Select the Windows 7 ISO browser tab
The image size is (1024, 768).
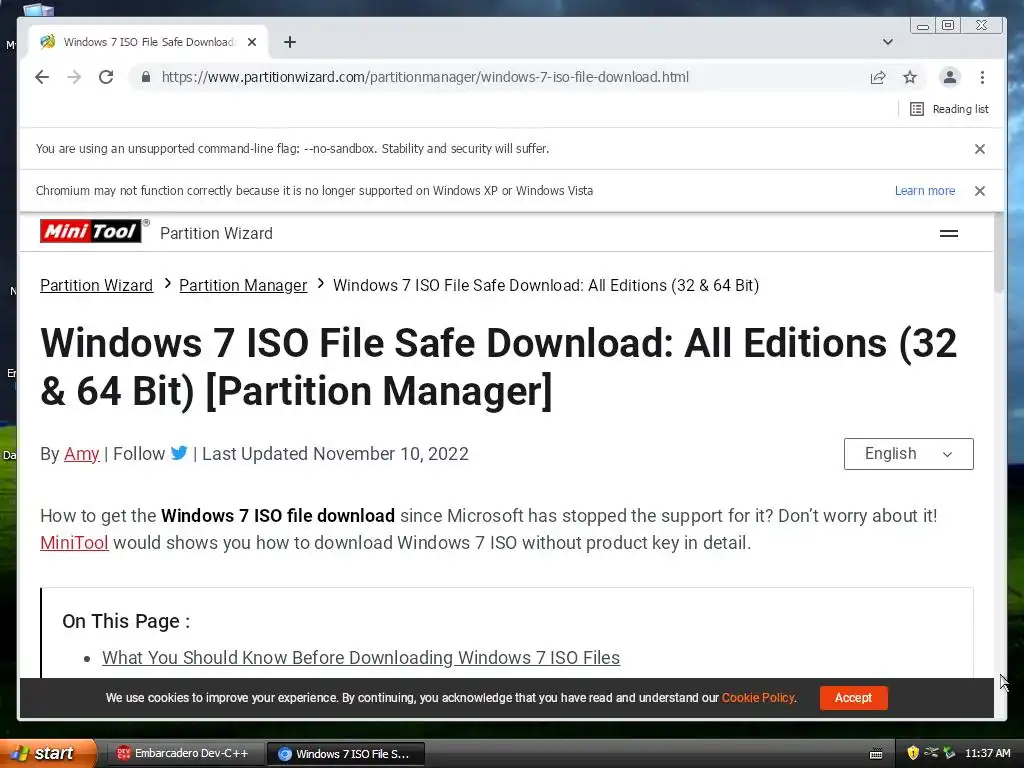pyautogui.click(x=148, y=42)
